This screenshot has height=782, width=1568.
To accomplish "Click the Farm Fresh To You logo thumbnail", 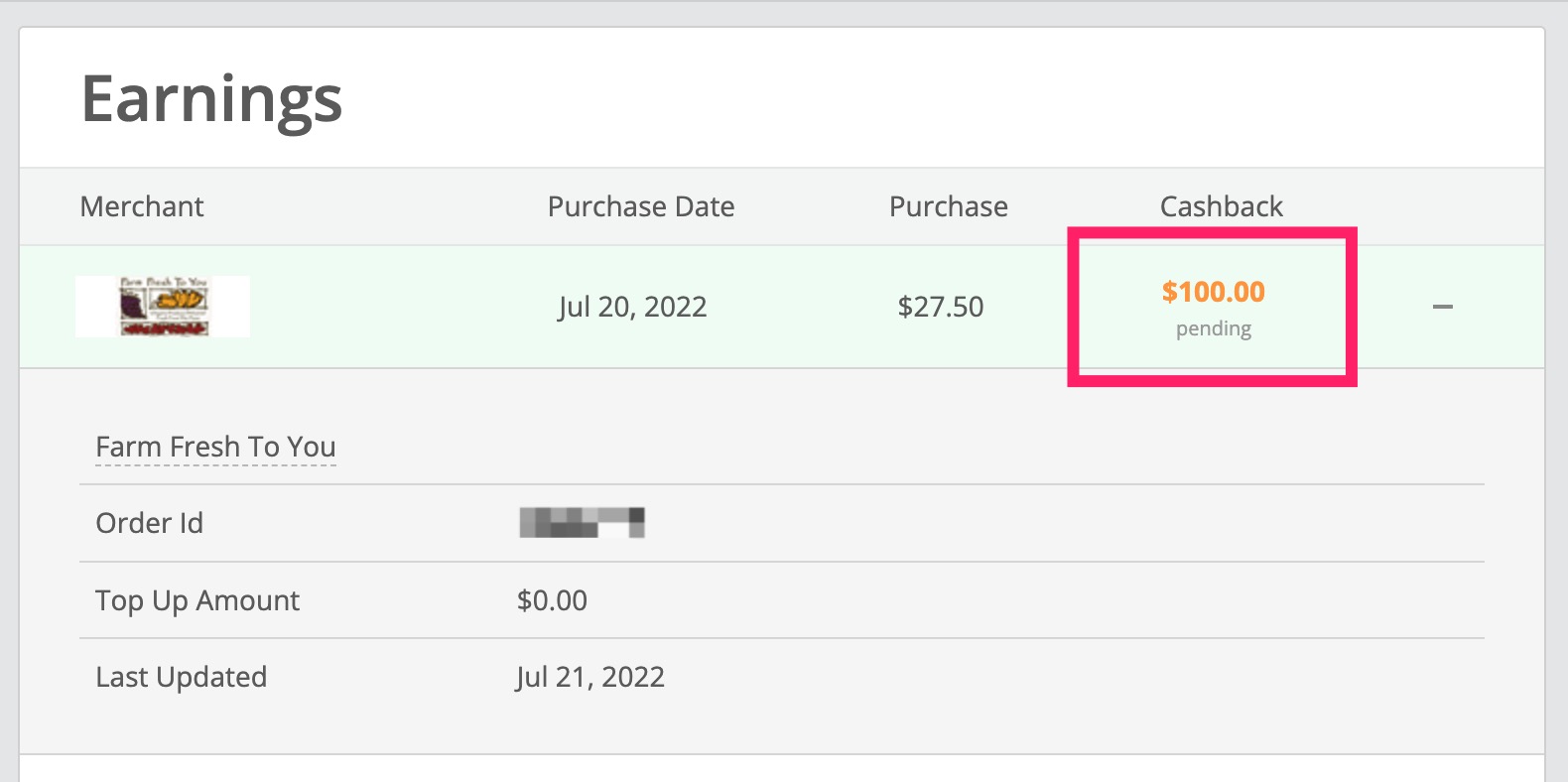I will pyautogui.click(x=163, y=307).
